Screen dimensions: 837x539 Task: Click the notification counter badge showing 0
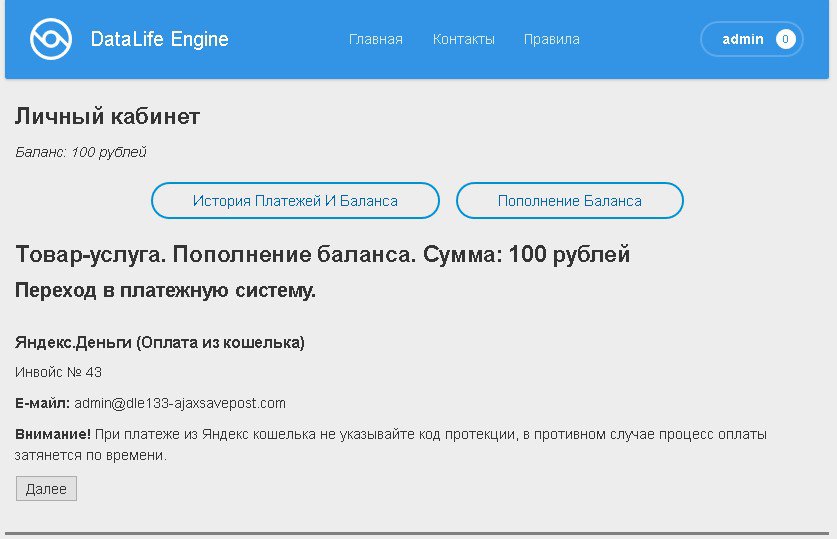pyautogui.click(x=785, y=39)
